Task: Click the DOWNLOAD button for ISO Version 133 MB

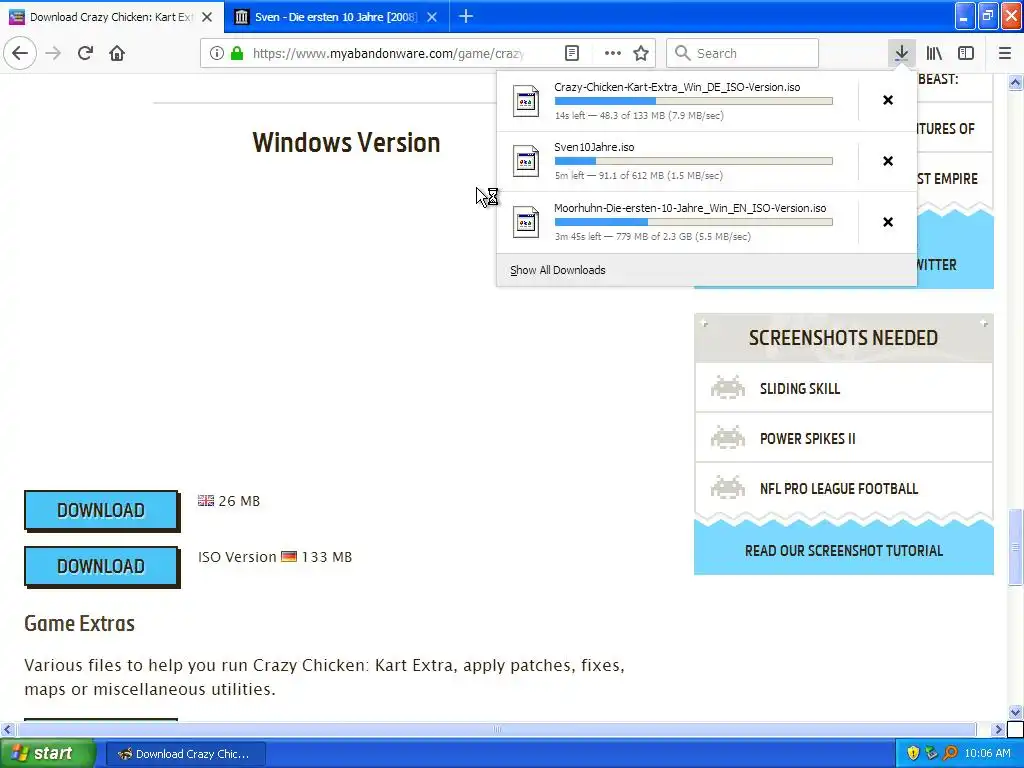Action: click(x=101, y=566)
